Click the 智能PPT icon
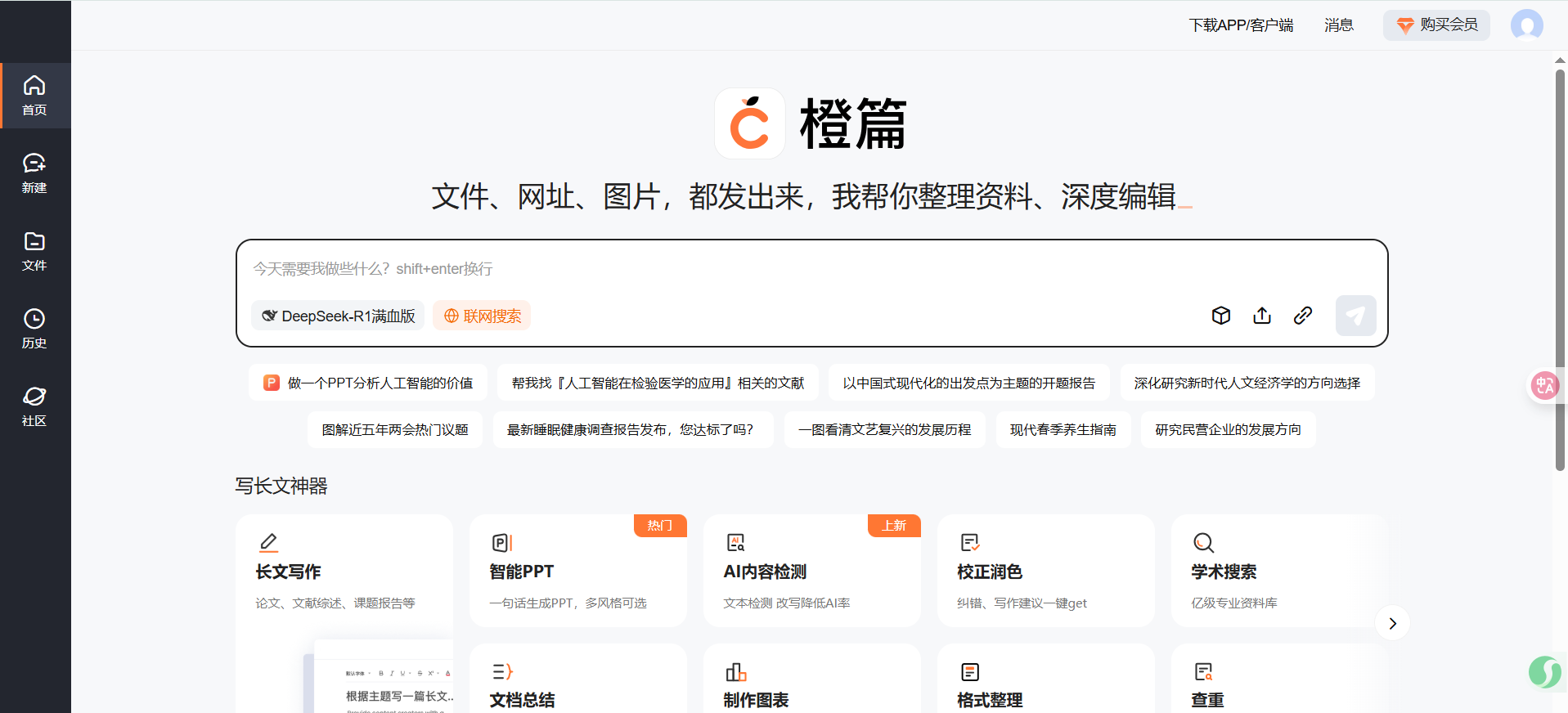The height and width of the screenshot is (713, 1568). tap(501, 542)
